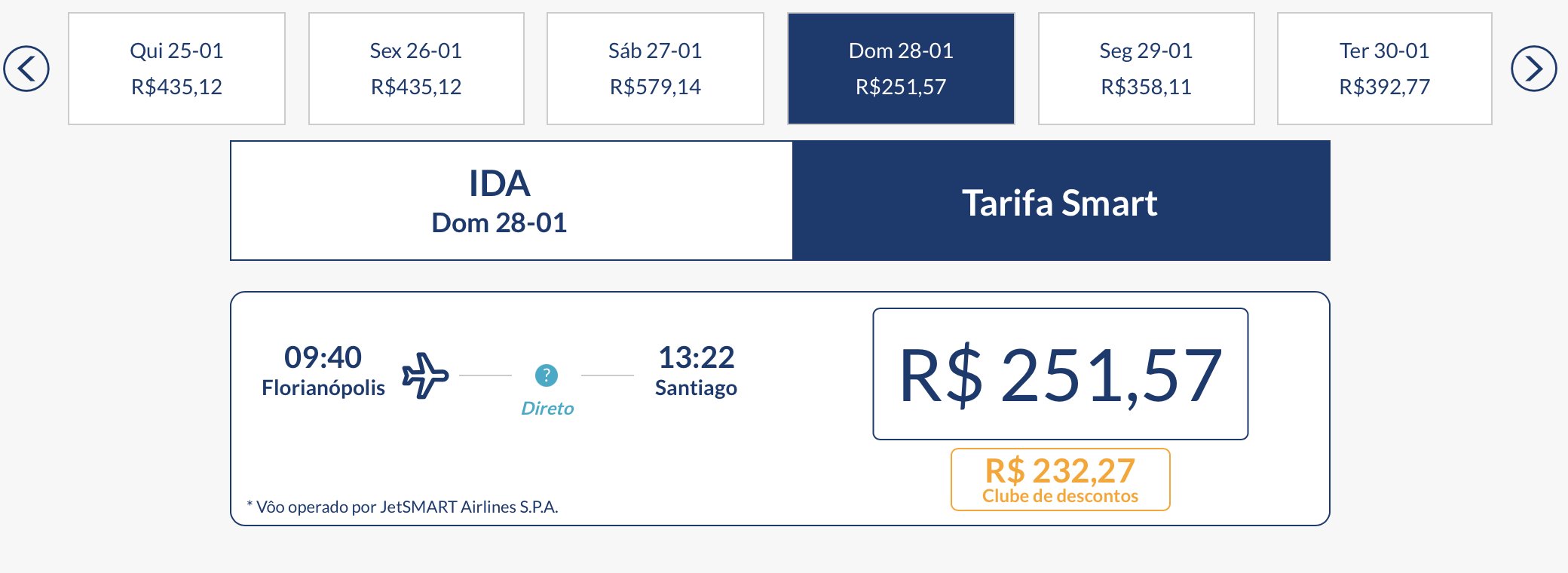Select the Sáb 27-01 date tab
The height and width of the screenshot is (573, 1568).
click(x=655, y=69)
